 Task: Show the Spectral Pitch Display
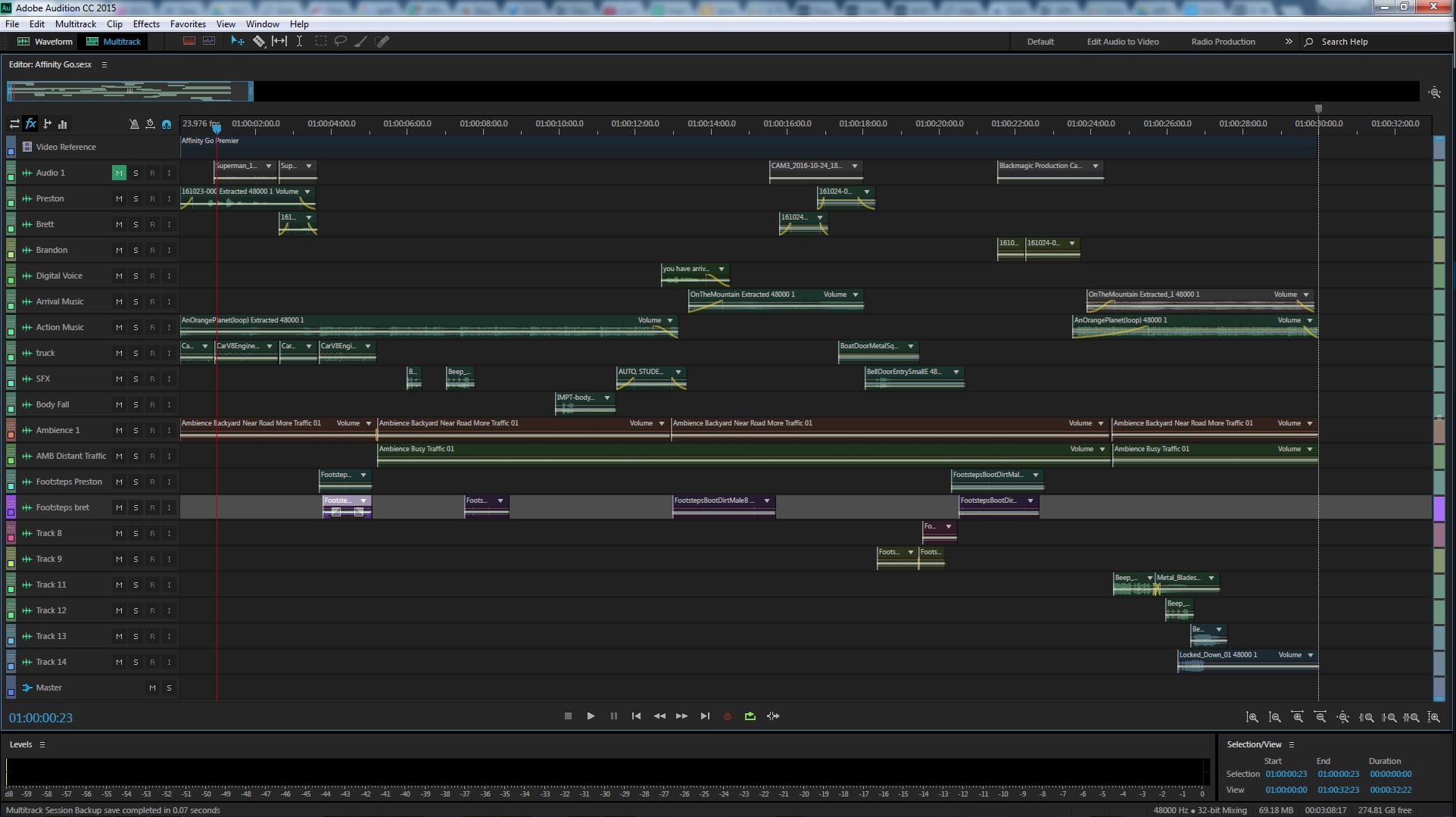[x=209, y=41]
